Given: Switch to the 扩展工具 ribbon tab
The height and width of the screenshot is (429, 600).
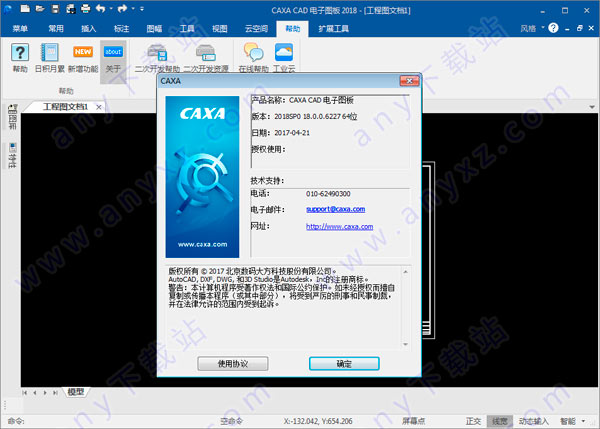Looking at the screenshot, I should [334, 29].
